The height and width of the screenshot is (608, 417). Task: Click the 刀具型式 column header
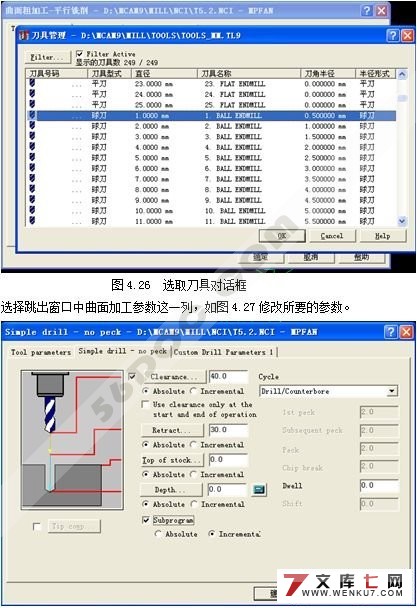(110, 74)
